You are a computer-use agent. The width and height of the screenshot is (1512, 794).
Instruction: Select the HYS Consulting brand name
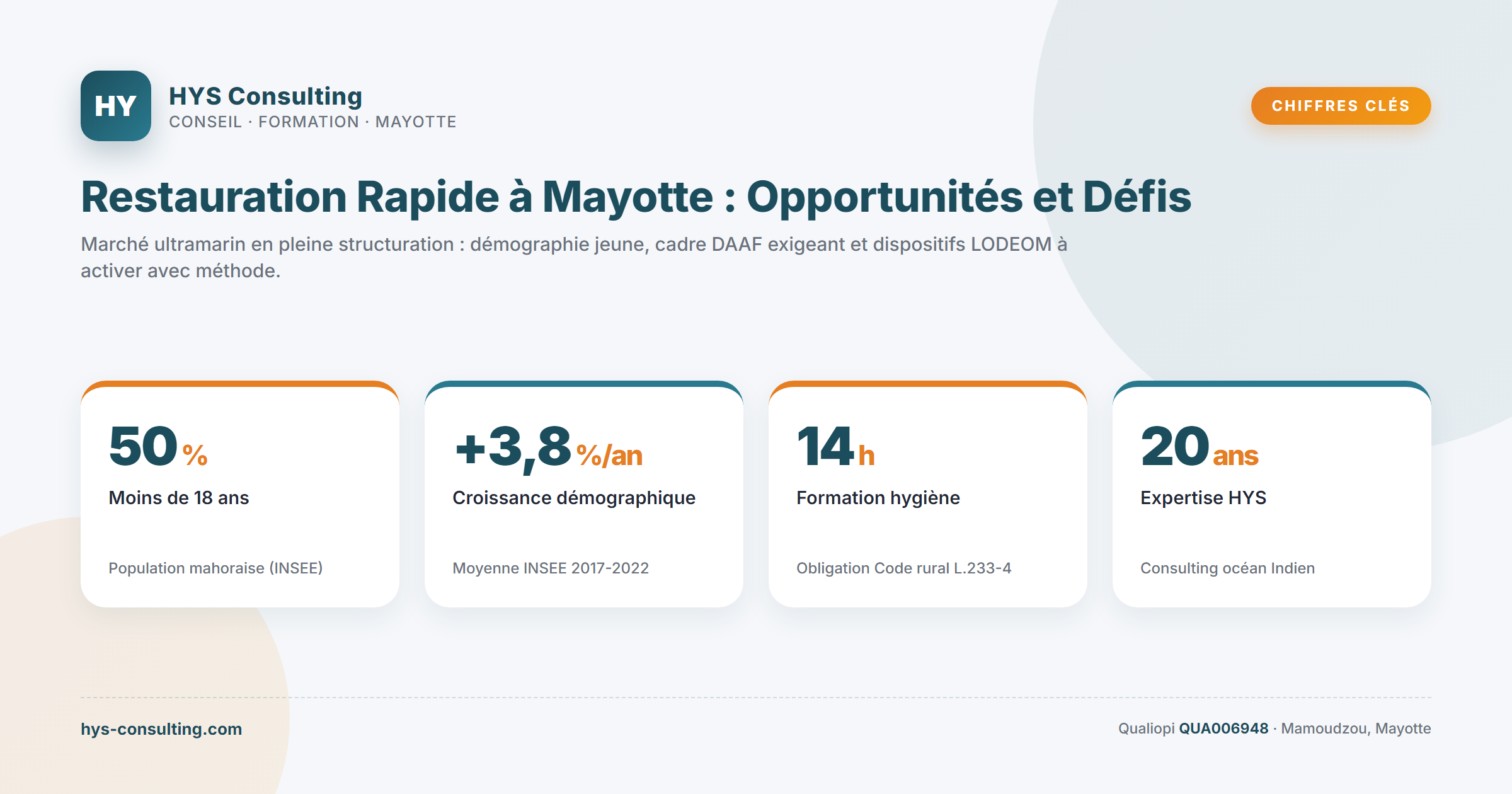[266, 96]
